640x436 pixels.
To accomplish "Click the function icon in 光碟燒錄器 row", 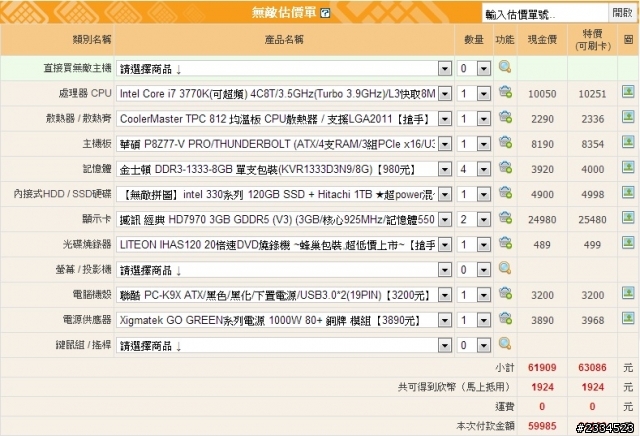I will coord(505,243).
